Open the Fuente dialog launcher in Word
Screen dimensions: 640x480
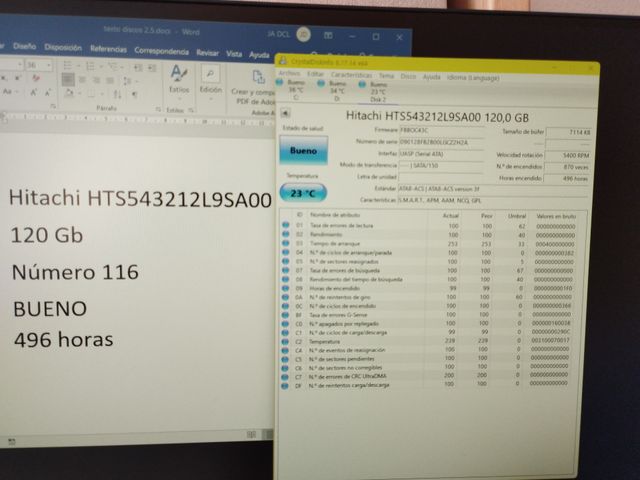point(53,107)
